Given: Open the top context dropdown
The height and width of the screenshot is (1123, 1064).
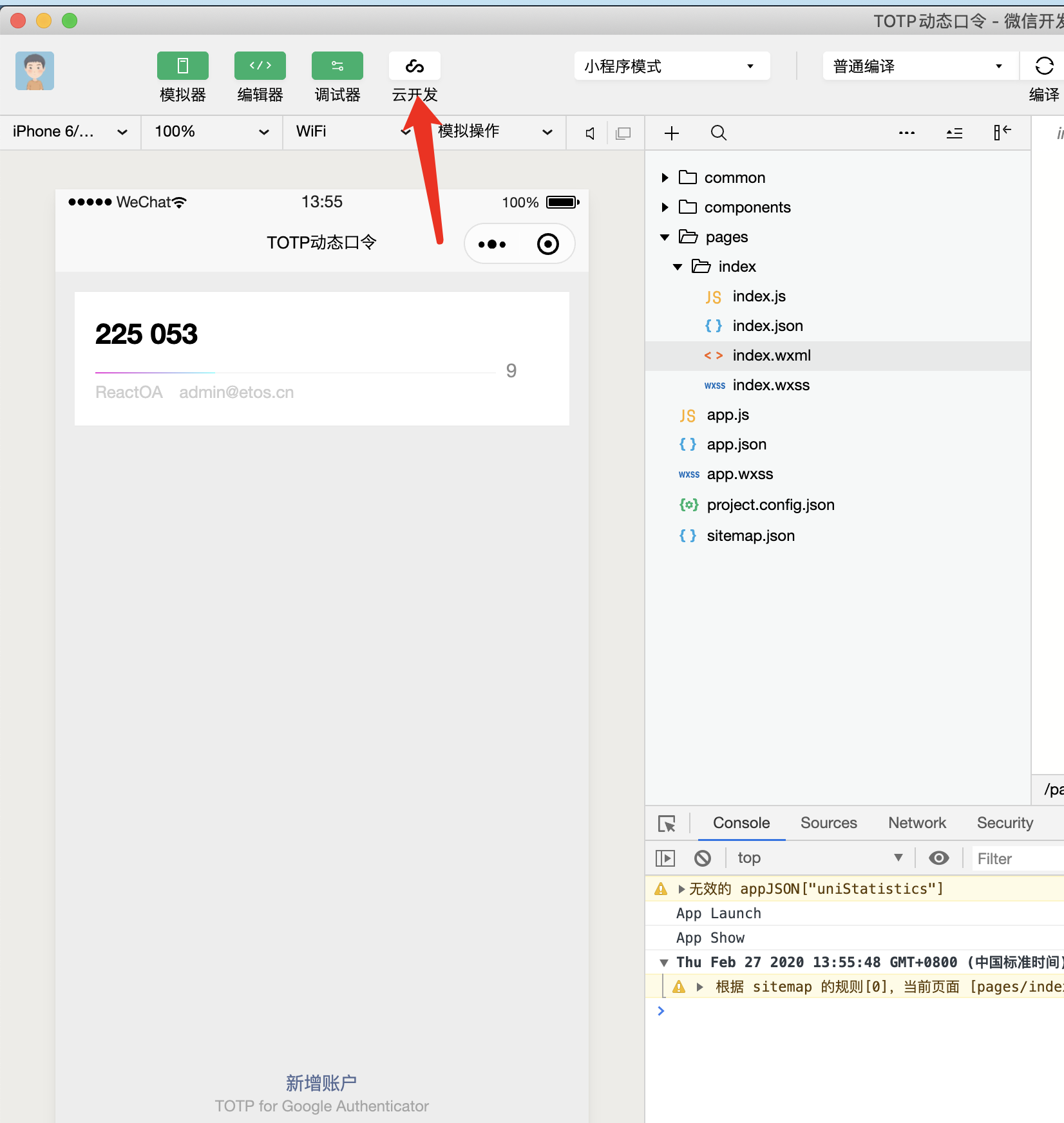Looking at the screenshot, I should point(819,858).
